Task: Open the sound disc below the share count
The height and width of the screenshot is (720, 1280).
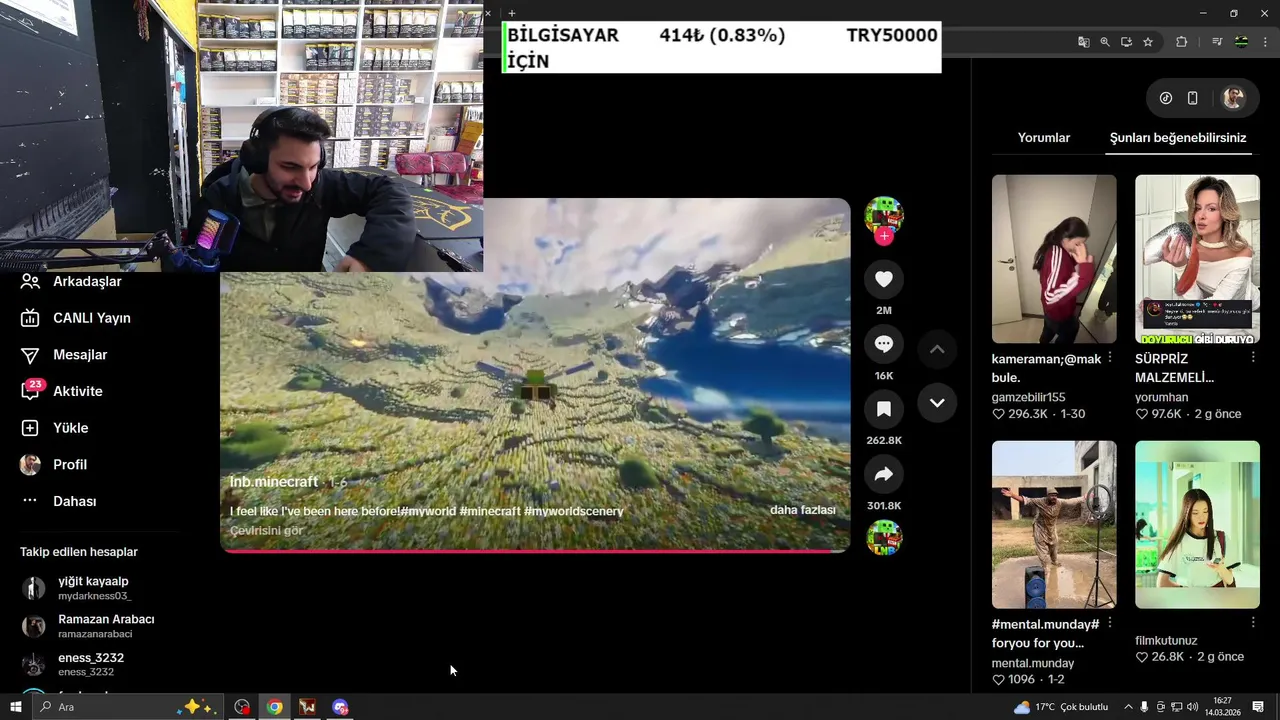Action: tap(884, 538)
